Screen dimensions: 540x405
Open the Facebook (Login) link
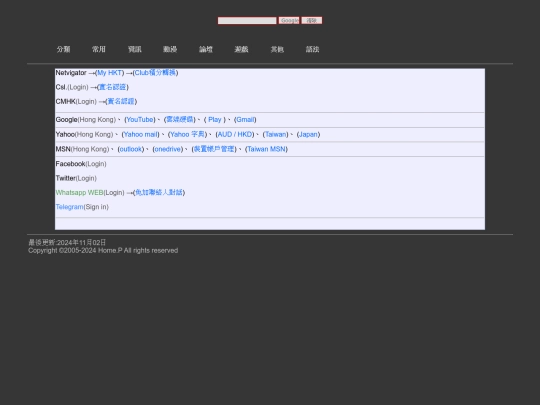point(81,164)
